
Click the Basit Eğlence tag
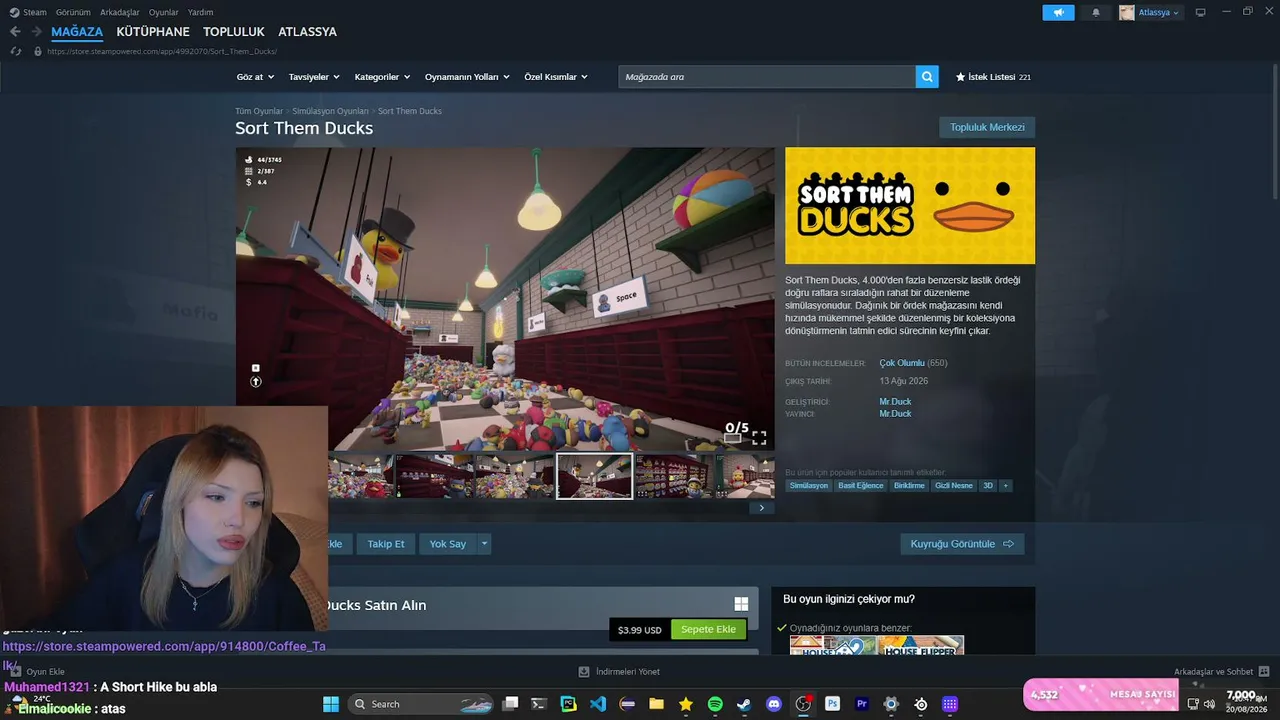[x=861, y=486]
